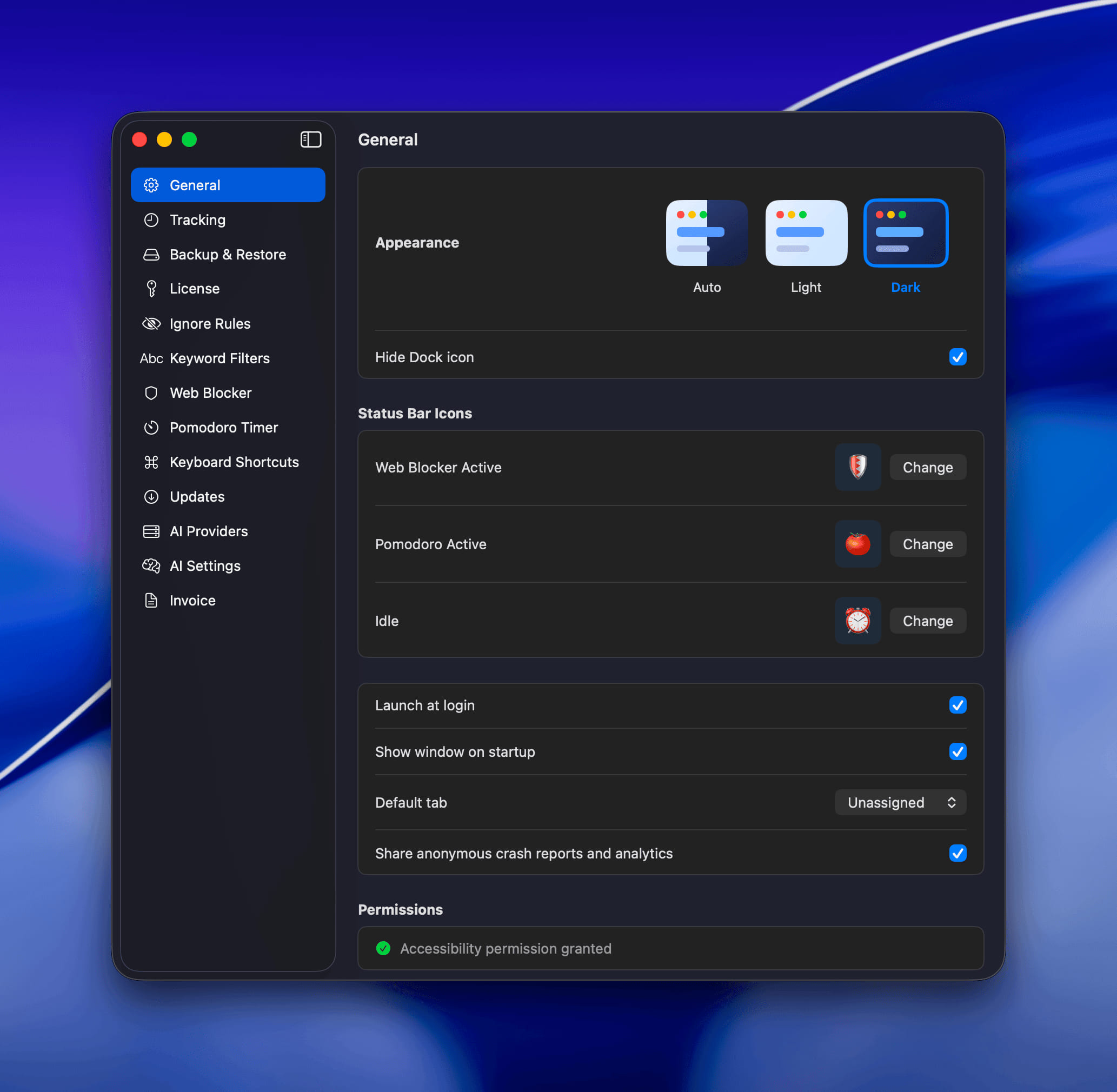The width and height of the screenshot is (1117, 1092).
Task: Click the alarm clock icon for Idle
Action: click(x=857, y=621)
